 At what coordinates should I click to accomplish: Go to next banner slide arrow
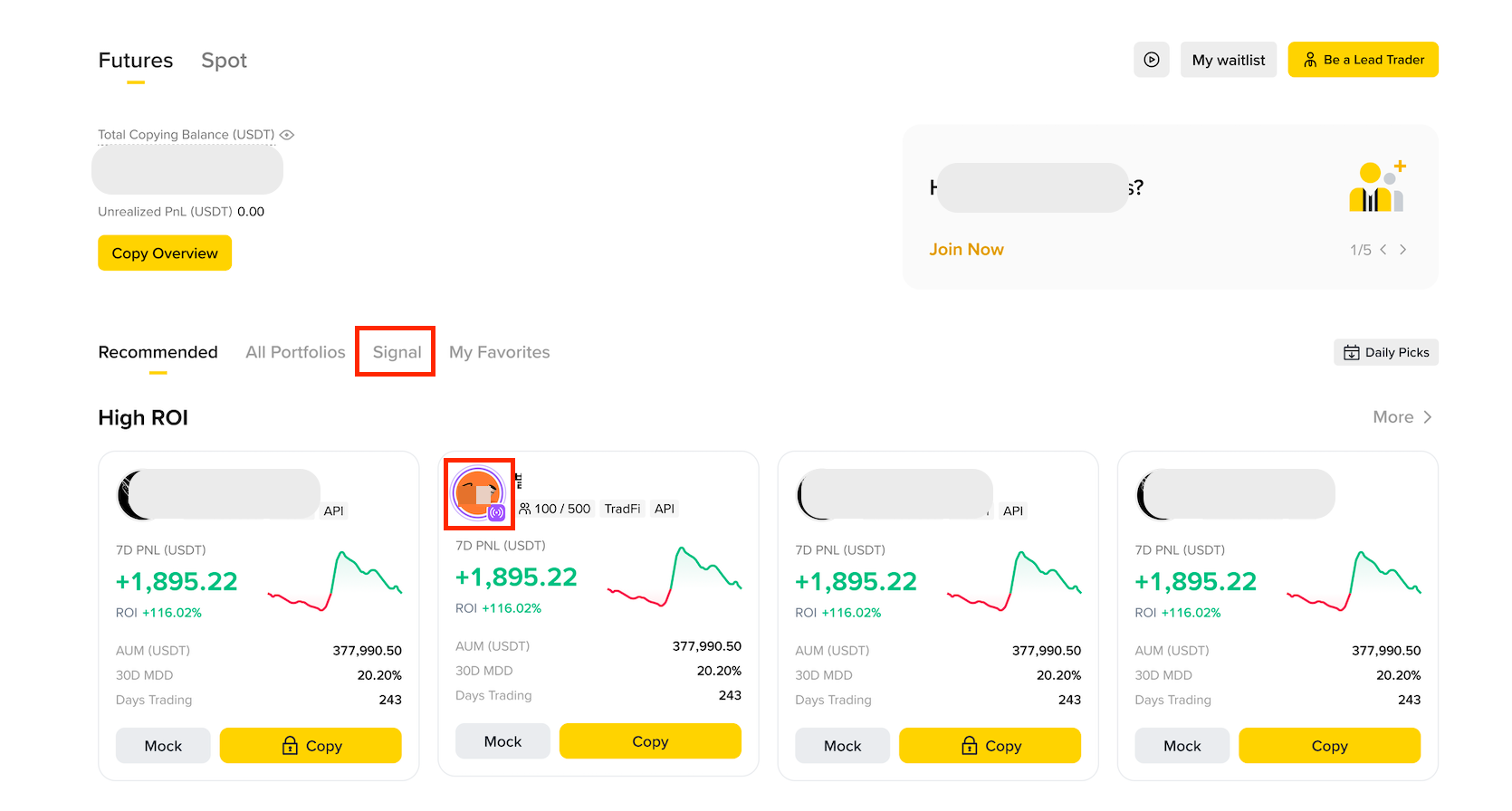(x=1402, y=250)
